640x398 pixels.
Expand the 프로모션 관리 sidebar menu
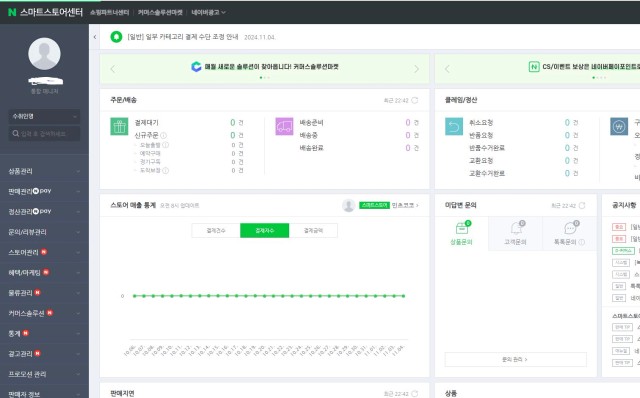pos(44,374)
